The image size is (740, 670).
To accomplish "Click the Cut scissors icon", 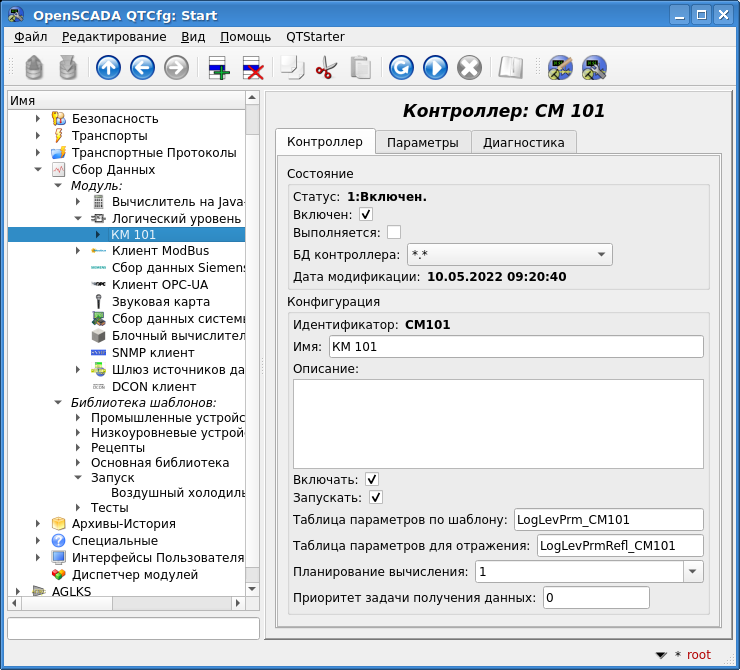I will [326, 67].
